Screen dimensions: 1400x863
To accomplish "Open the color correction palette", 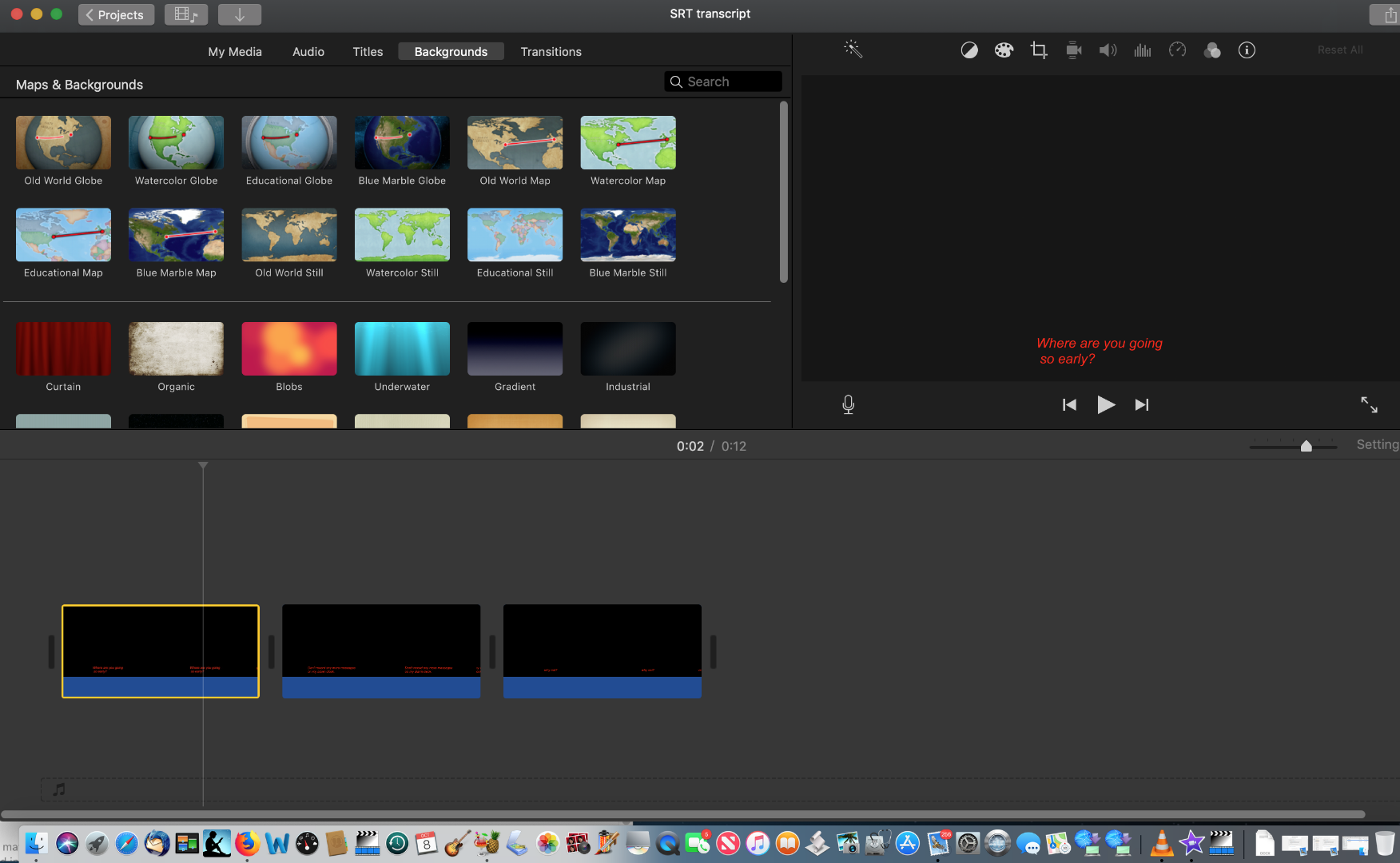I will 1004,50.
